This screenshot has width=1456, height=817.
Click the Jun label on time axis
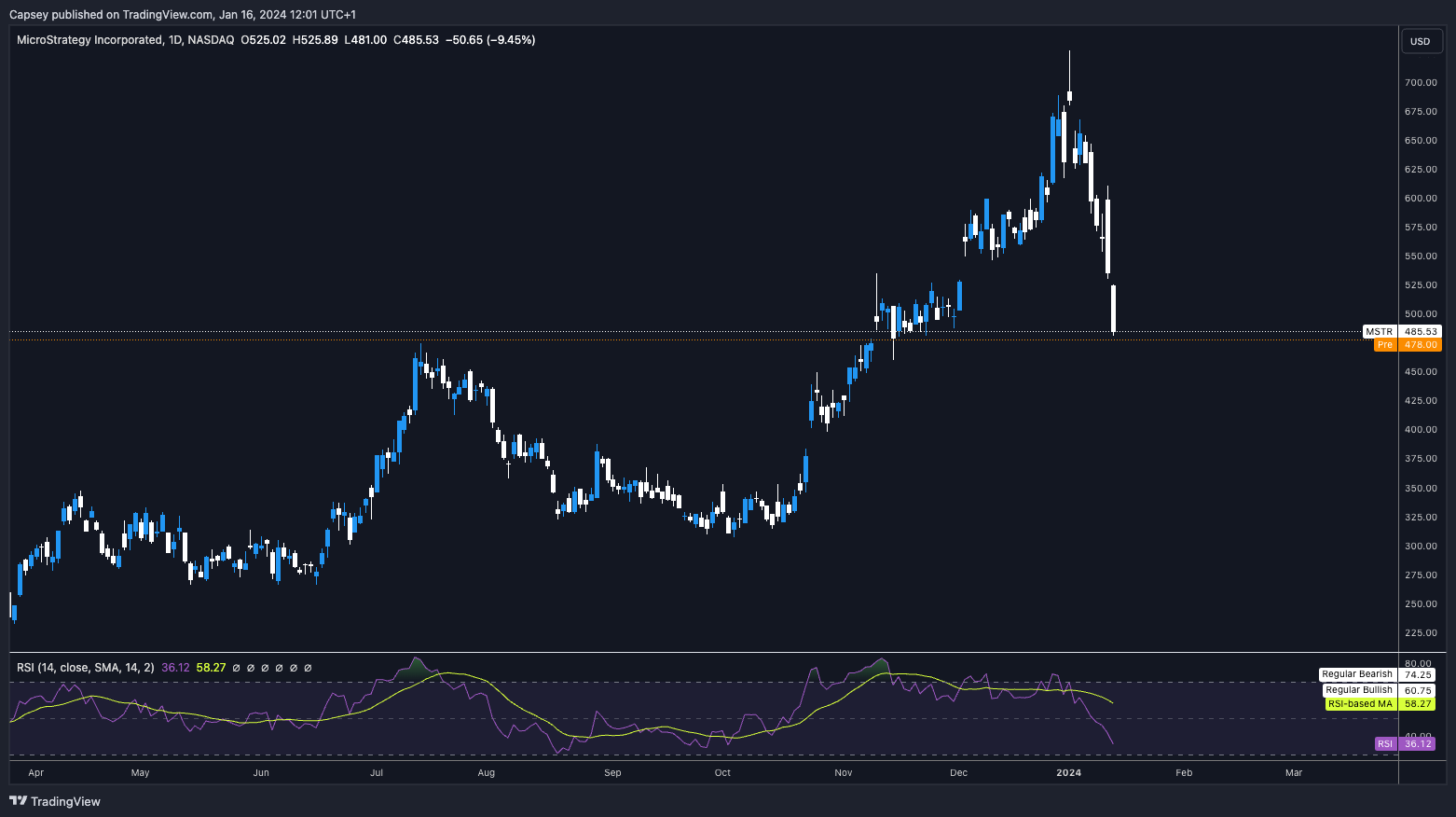tap(261, 772)
